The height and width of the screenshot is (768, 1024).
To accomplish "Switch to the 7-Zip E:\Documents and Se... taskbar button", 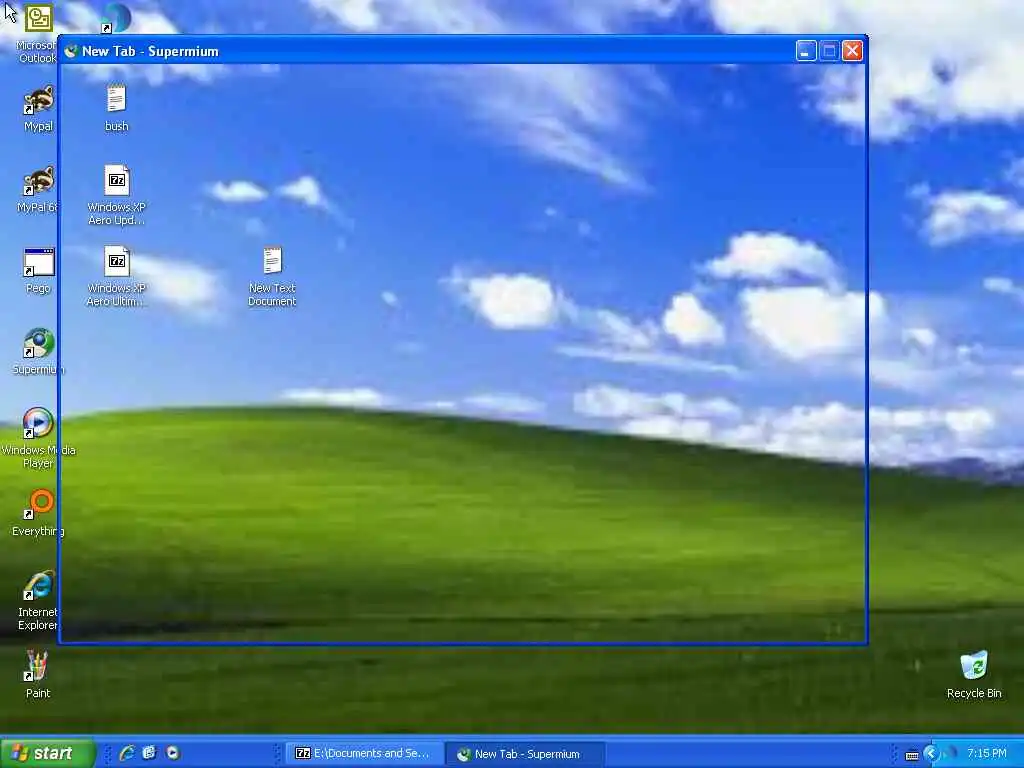I will click(364, 754).
